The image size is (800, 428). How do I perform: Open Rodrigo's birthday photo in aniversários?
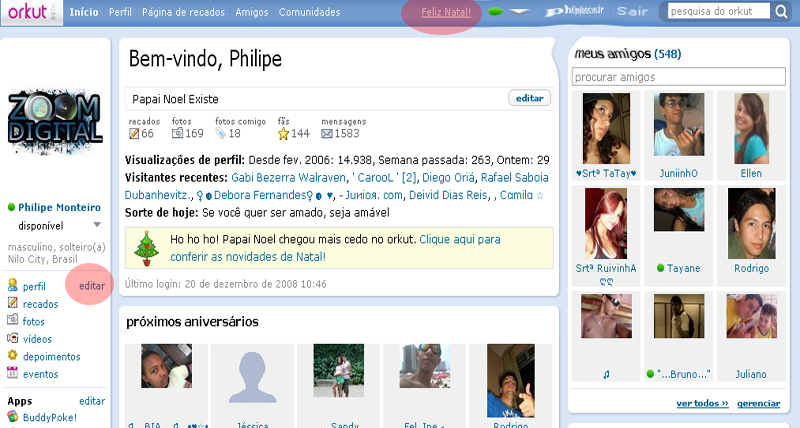click(511, 381)
